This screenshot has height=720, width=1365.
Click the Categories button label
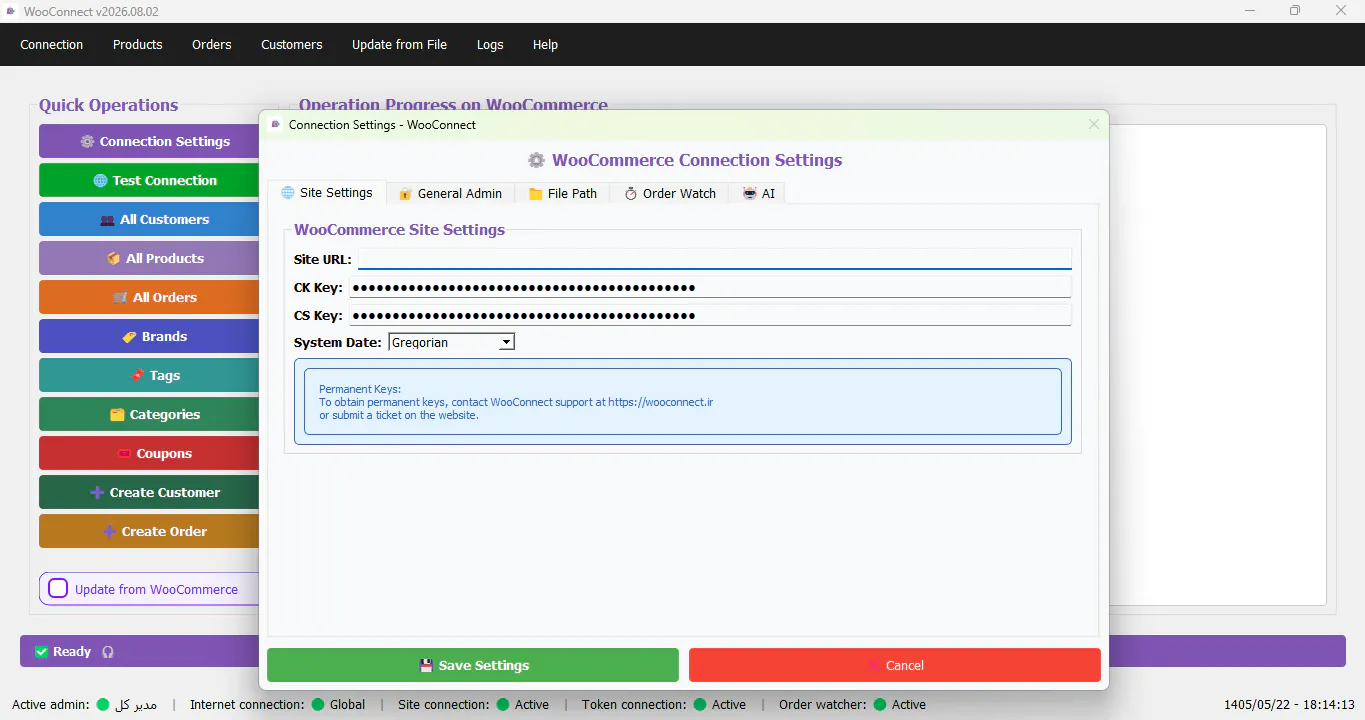click(165, 415)
